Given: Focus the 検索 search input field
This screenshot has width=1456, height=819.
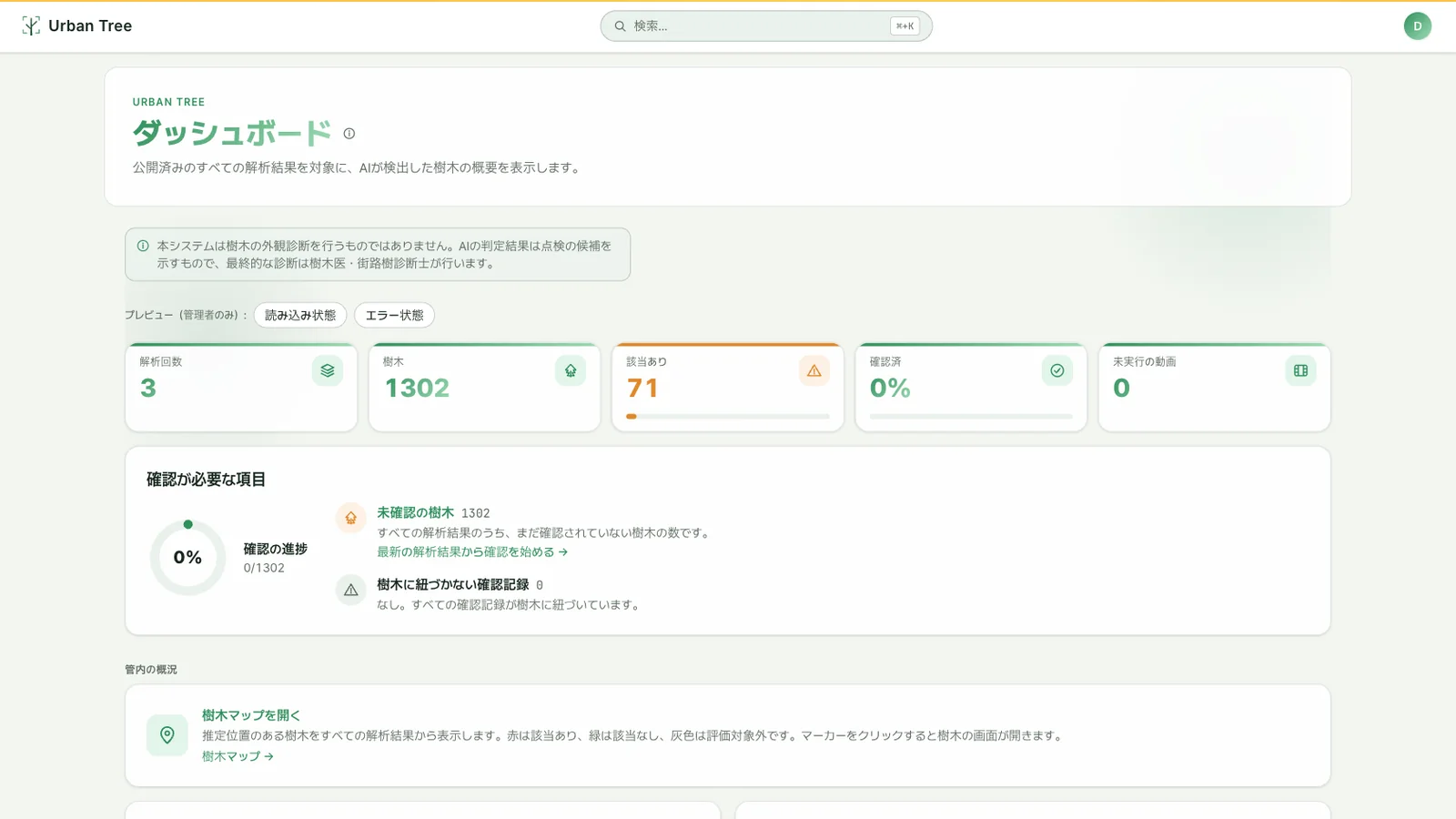Looking at the screenshot, I should (x=766, y=26).
